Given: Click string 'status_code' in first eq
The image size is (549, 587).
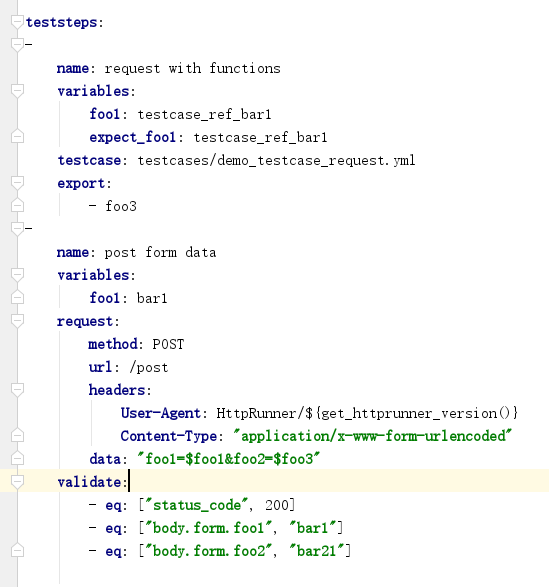Looking at the screenshot, I should [197, 505].
